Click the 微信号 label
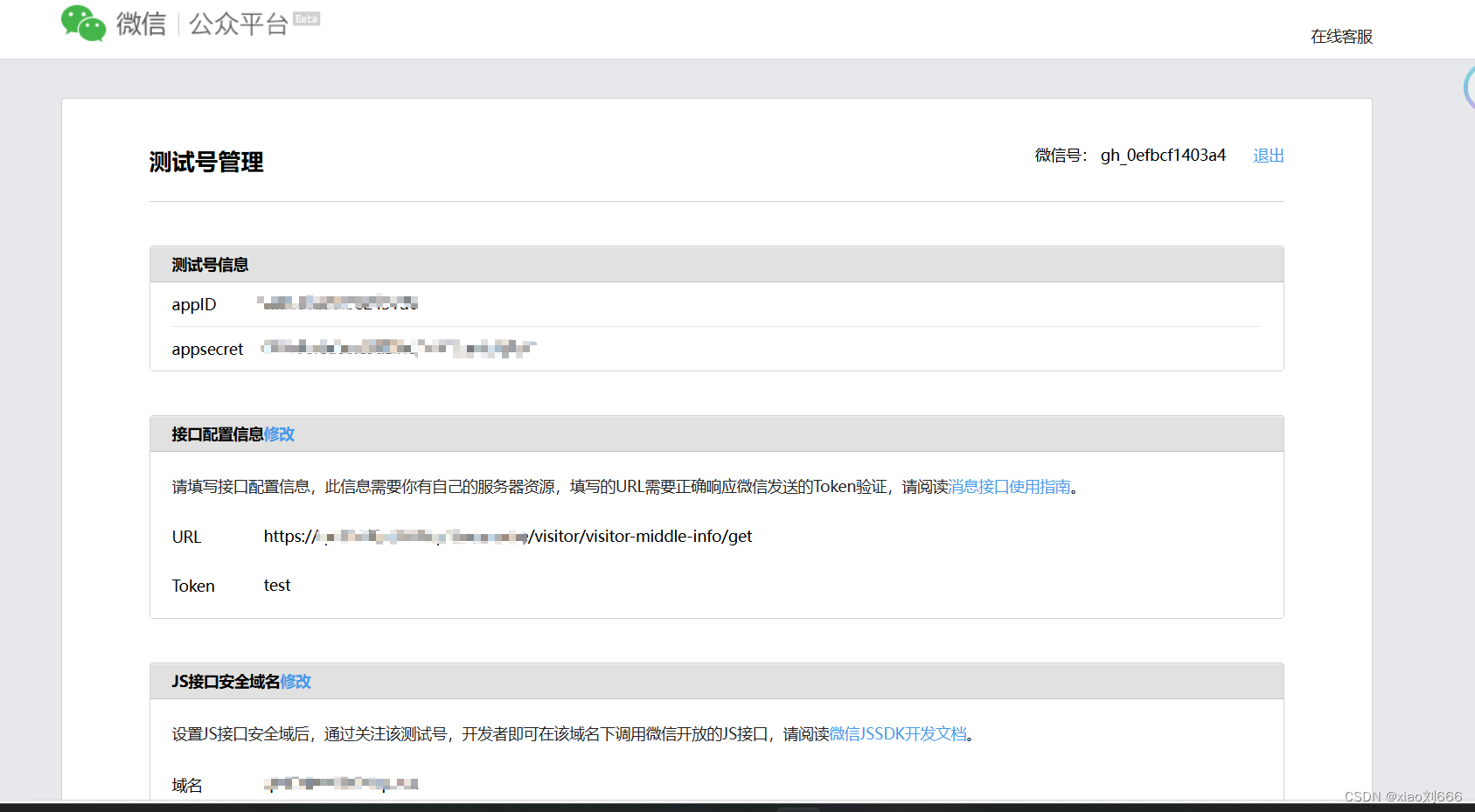 pos(1061,156)
